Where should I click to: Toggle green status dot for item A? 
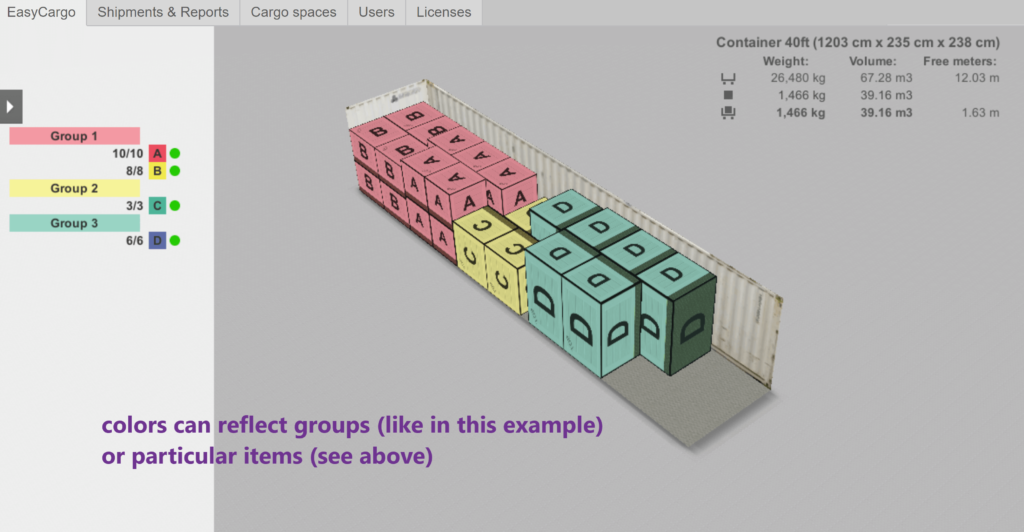coord(175,154)
